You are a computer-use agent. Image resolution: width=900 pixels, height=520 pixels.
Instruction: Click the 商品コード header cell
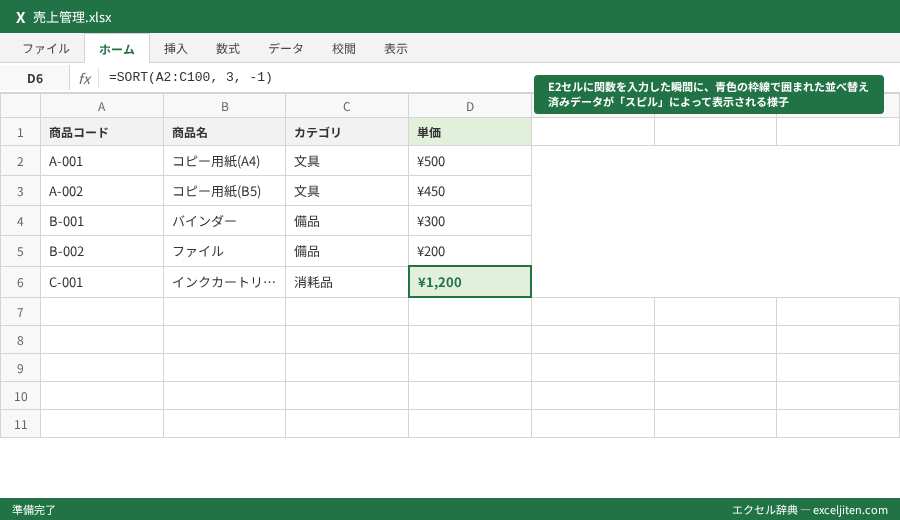[102, 132]
